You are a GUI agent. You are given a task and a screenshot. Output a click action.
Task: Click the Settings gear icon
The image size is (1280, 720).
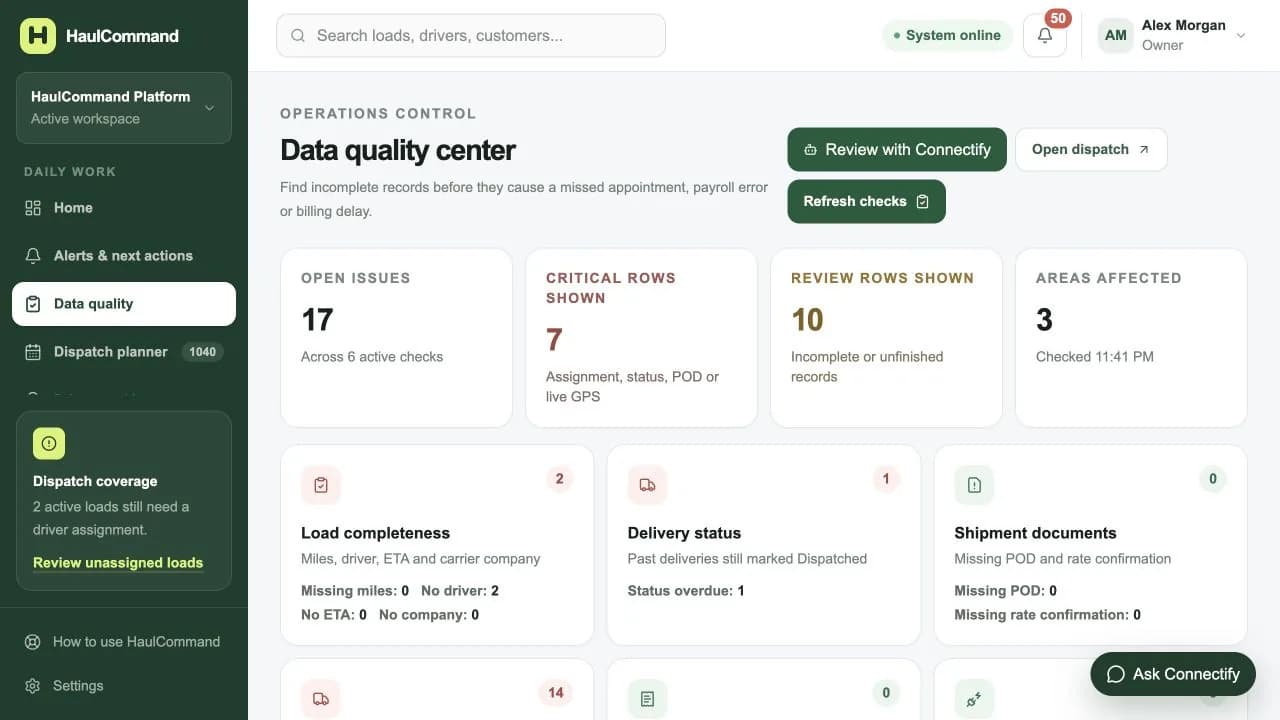[33, 686]
